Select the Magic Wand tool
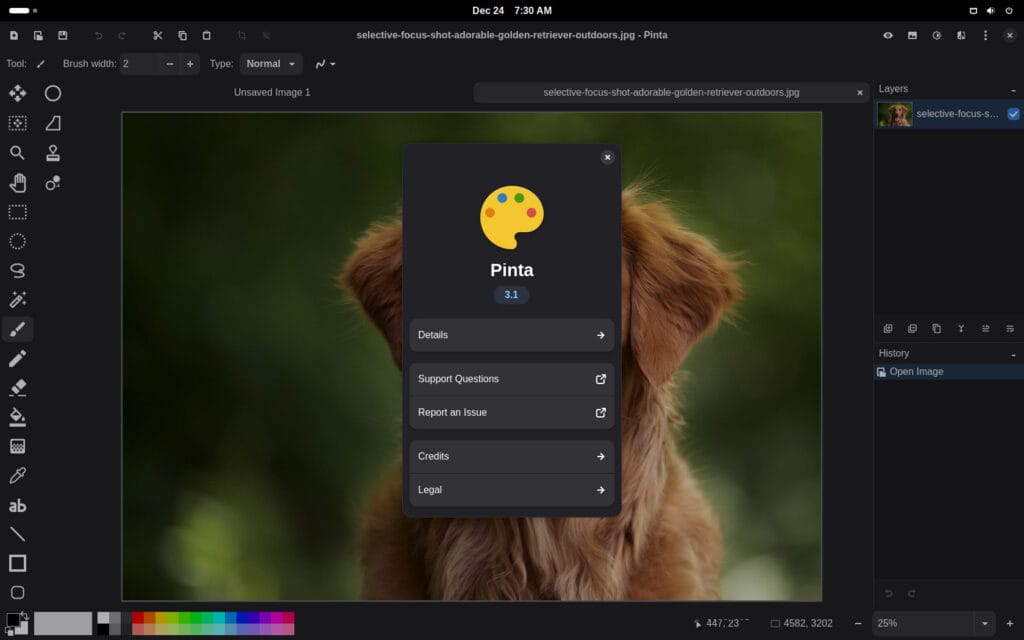The image size is (1024, 640). (18, 299)
